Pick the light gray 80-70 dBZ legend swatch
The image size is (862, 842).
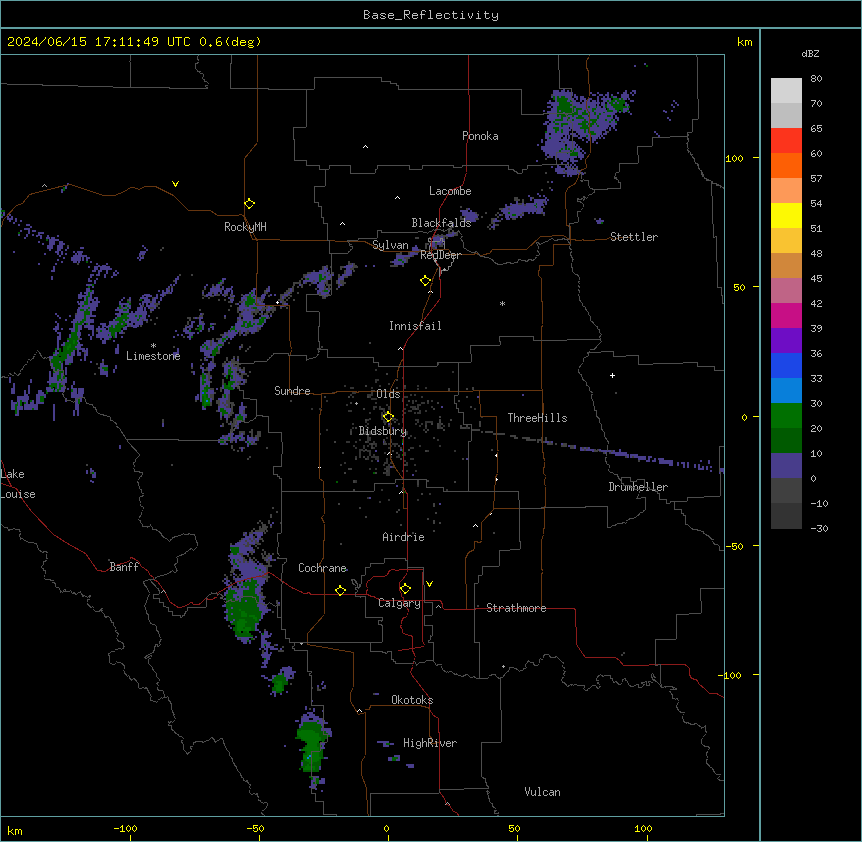786,91
